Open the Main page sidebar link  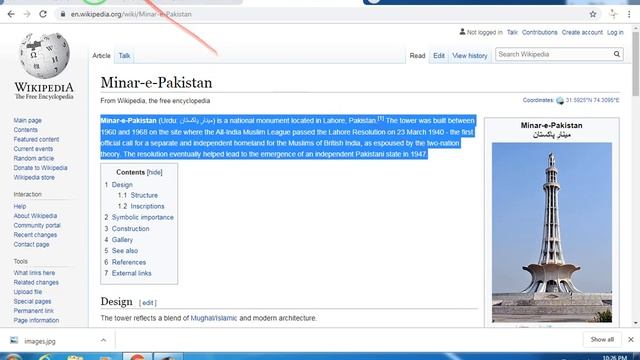[x=27, y=120]
